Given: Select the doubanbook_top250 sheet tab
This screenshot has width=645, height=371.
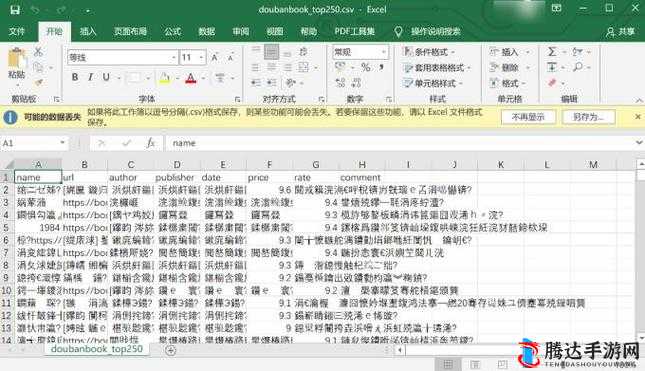Looking at the screenshot, I should tap(97, 349).
